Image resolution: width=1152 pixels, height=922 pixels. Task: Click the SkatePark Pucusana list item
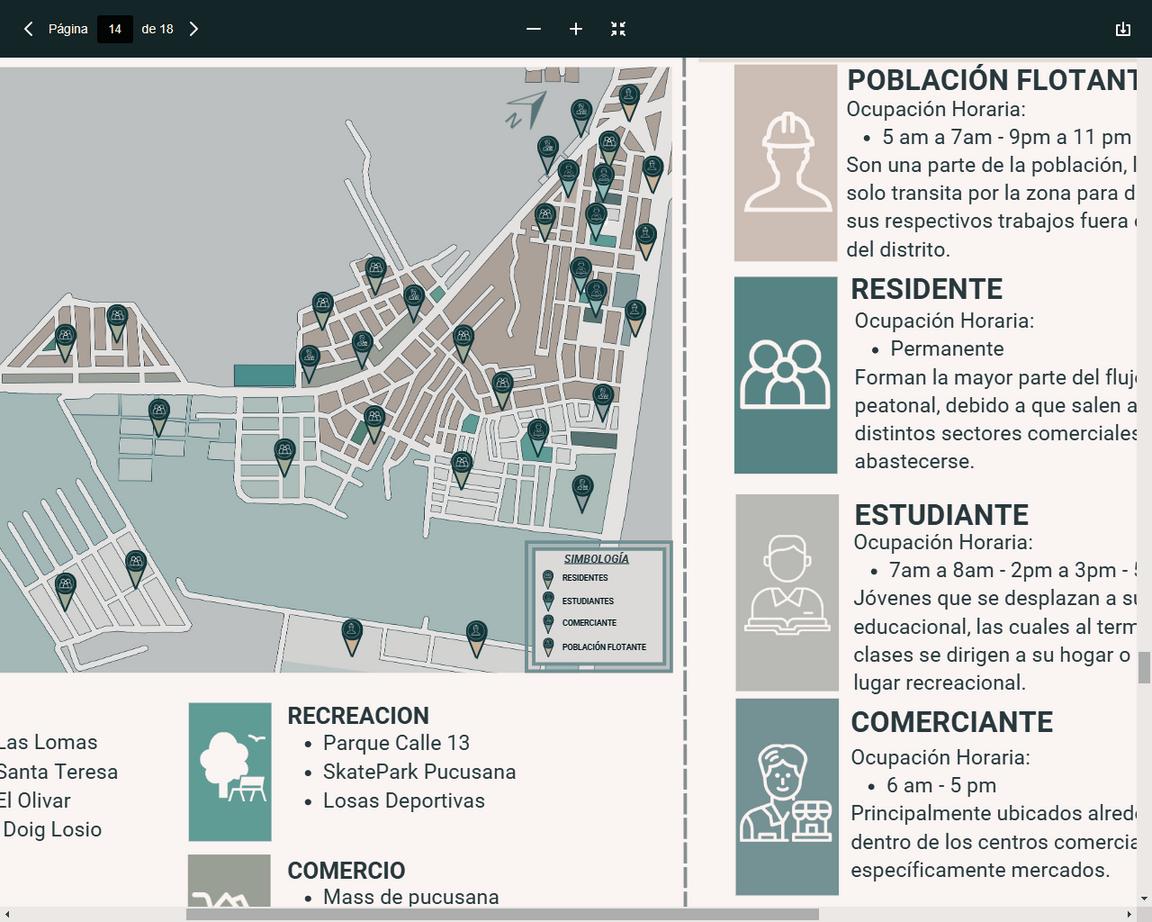[x=420, y=771]
